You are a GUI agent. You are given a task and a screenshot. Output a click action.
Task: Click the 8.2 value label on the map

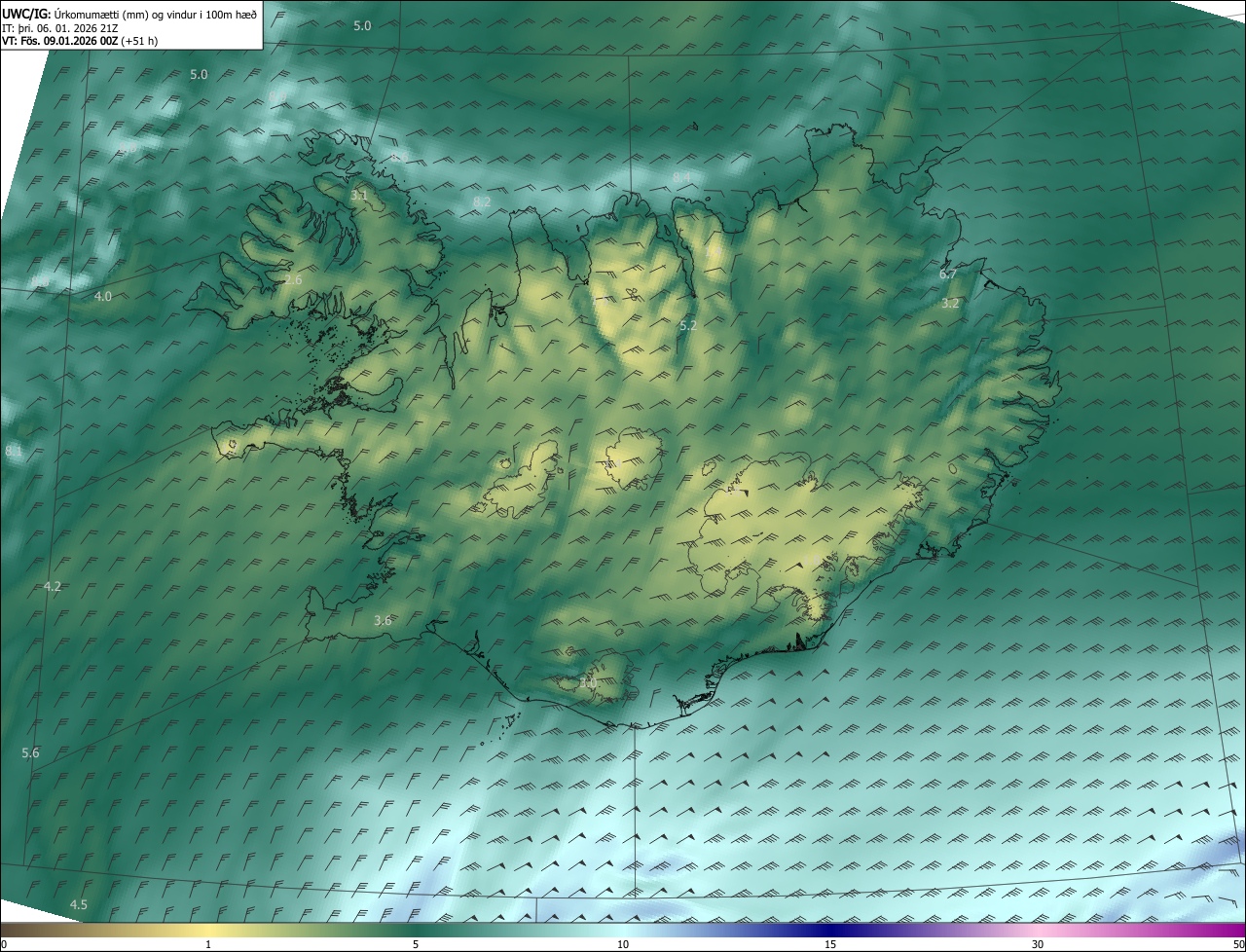(x=482, y=201)
